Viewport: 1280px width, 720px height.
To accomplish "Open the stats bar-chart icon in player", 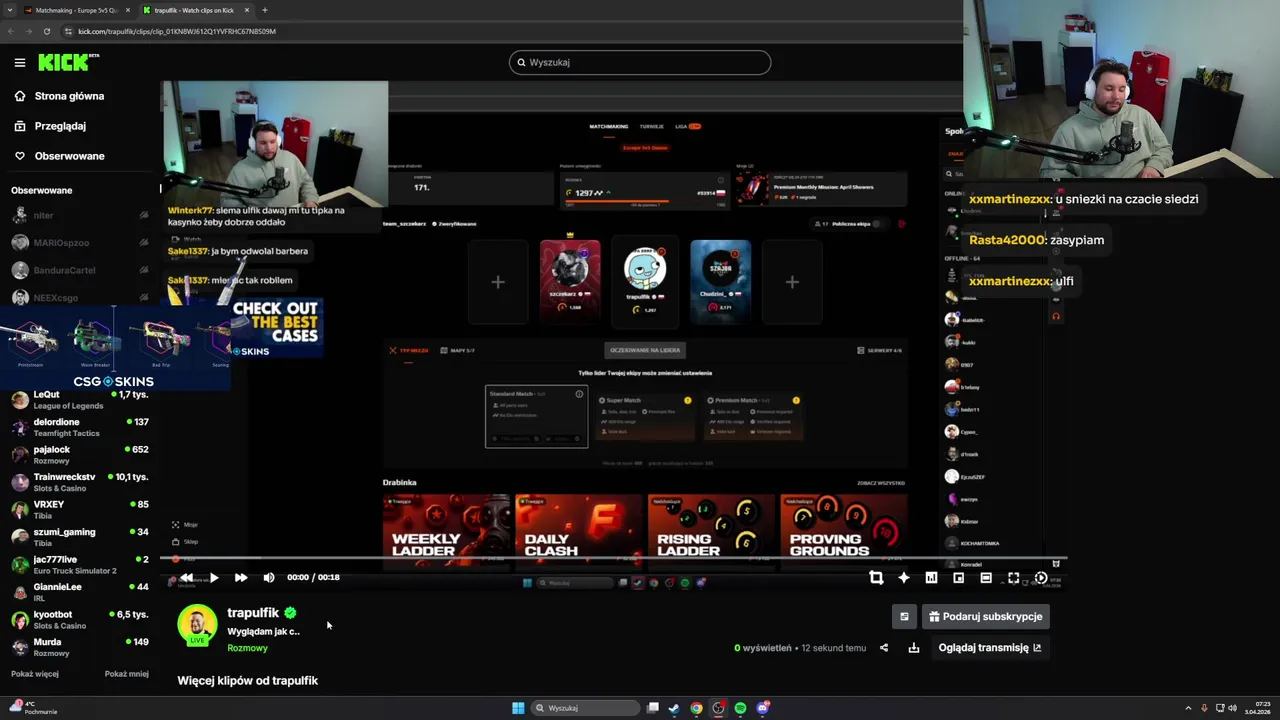I will [x=931, y=577].
